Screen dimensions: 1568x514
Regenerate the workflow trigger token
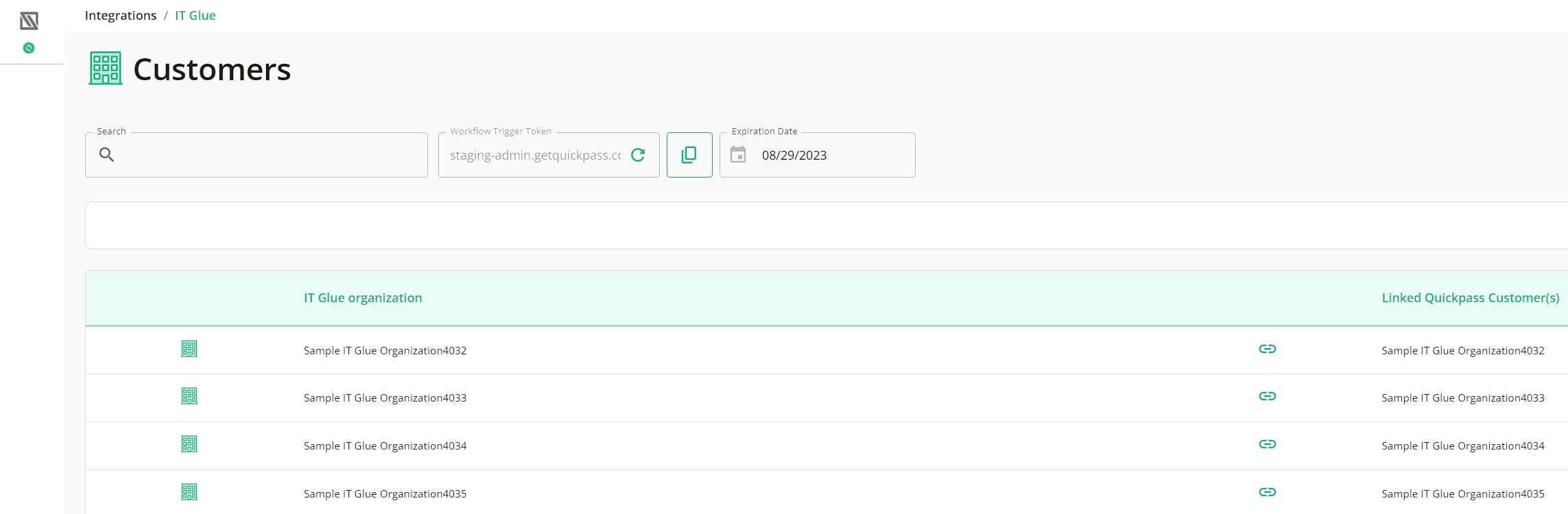coord(638,155)
